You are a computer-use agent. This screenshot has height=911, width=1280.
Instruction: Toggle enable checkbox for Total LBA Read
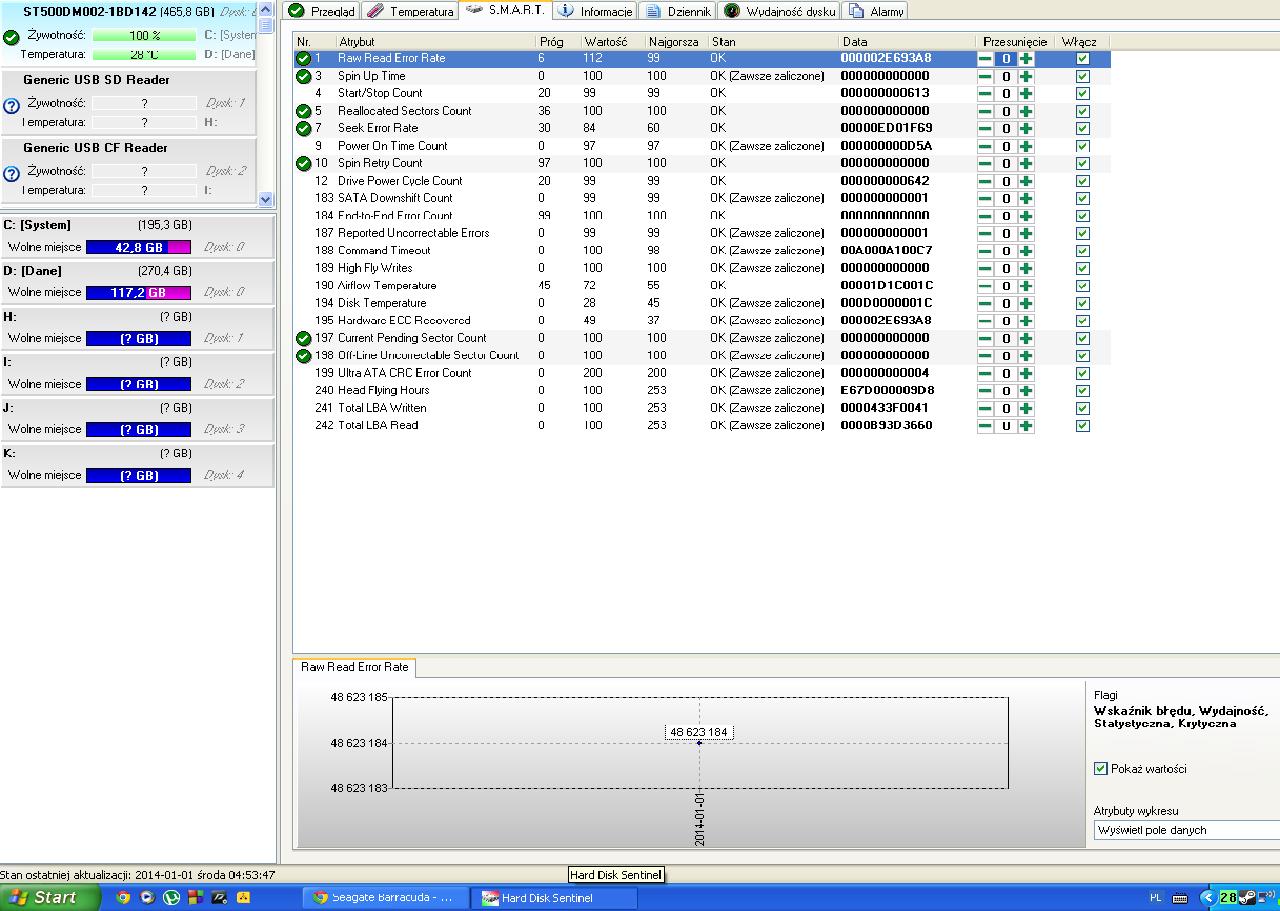point(1082,426)
